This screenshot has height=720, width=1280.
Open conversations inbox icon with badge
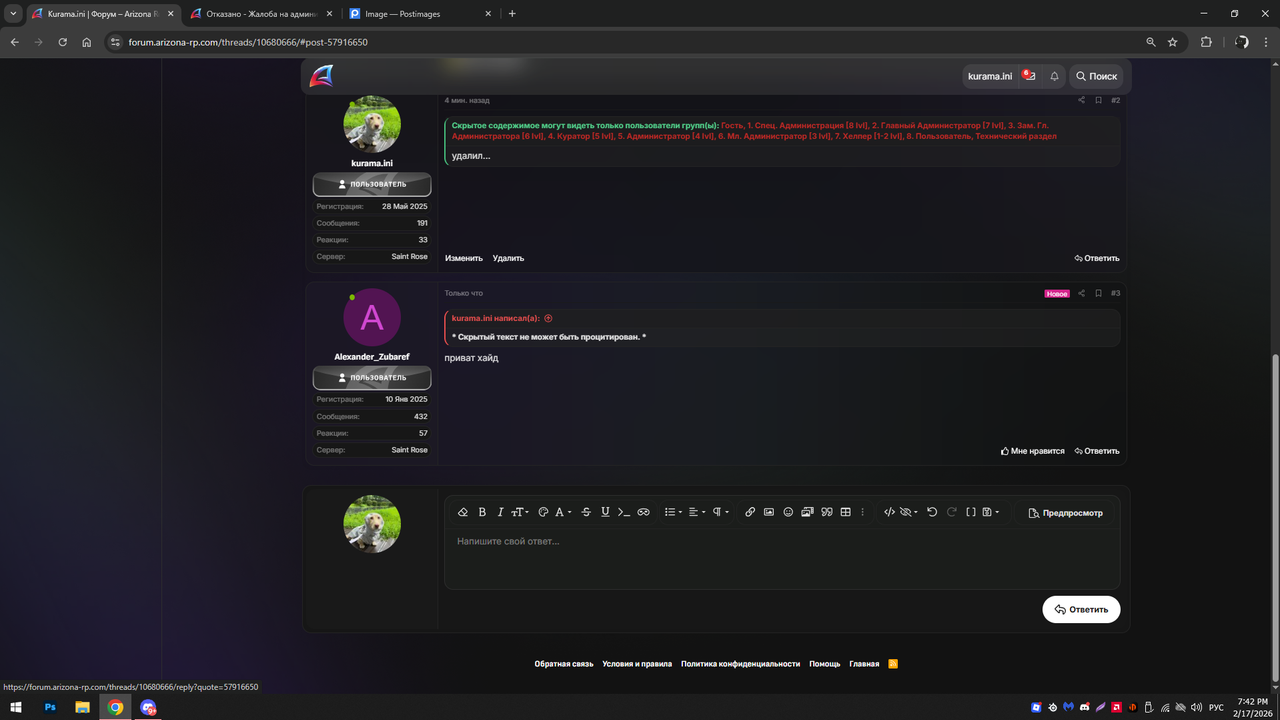1029,76
